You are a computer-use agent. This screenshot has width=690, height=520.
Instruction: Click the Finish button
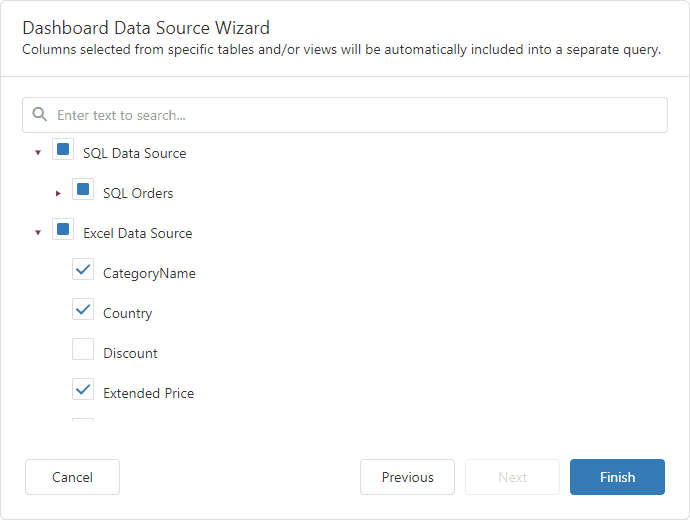click(x=617, y=477)
